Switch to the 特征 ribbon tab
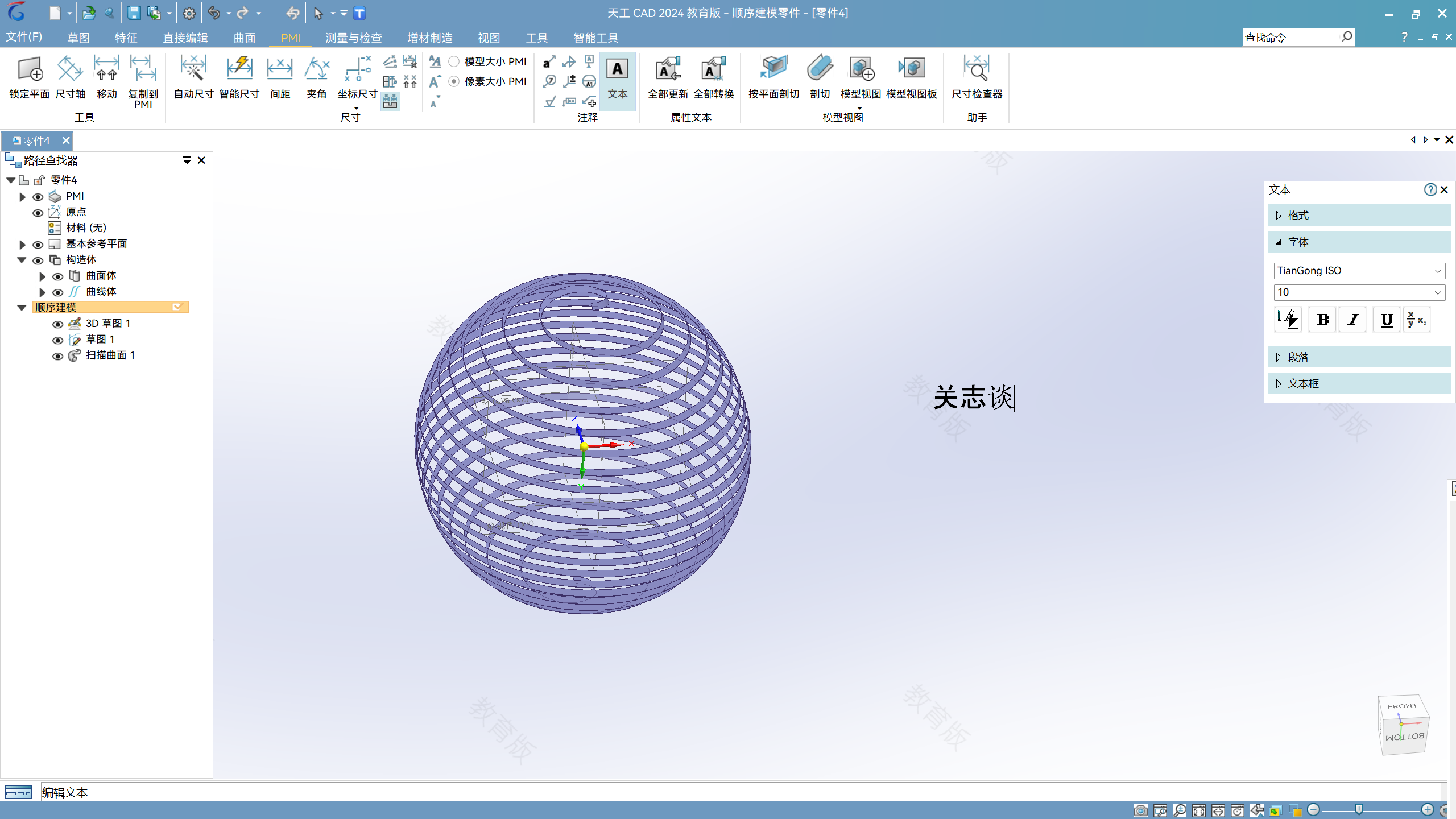The width and height of the screenshot is (1456, 819). point(126,38)
